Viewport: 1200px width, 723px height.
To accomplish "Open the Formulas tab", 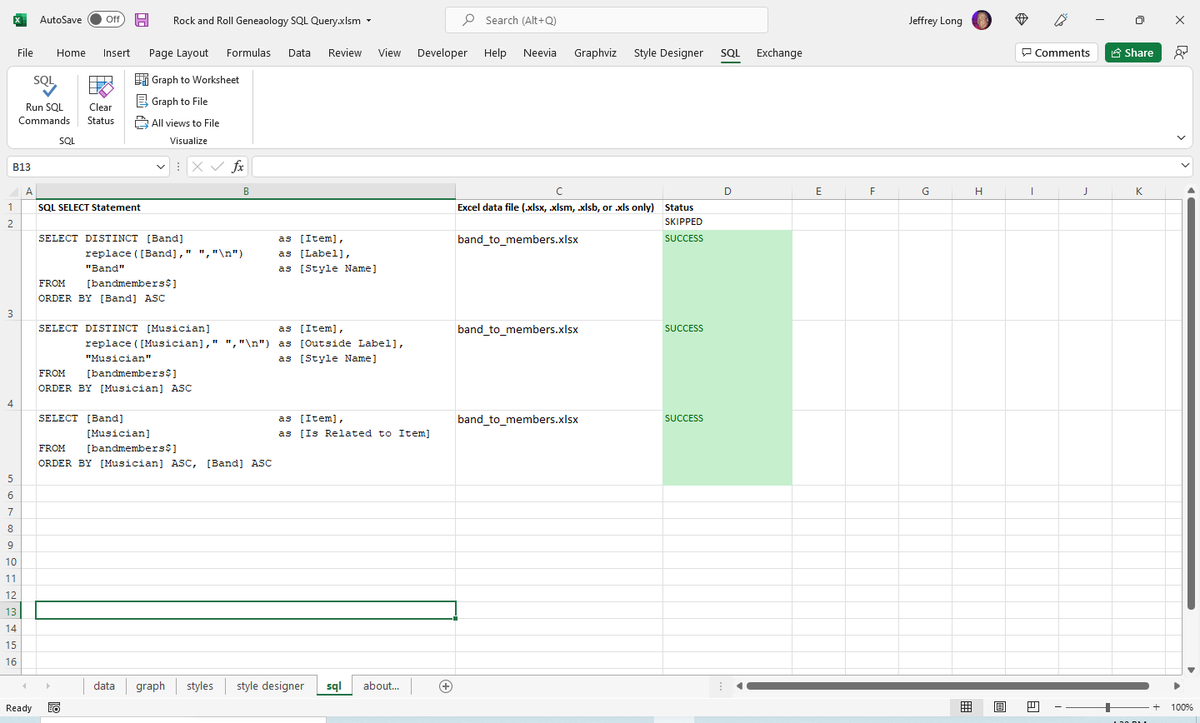I will [x=248, y=53].
